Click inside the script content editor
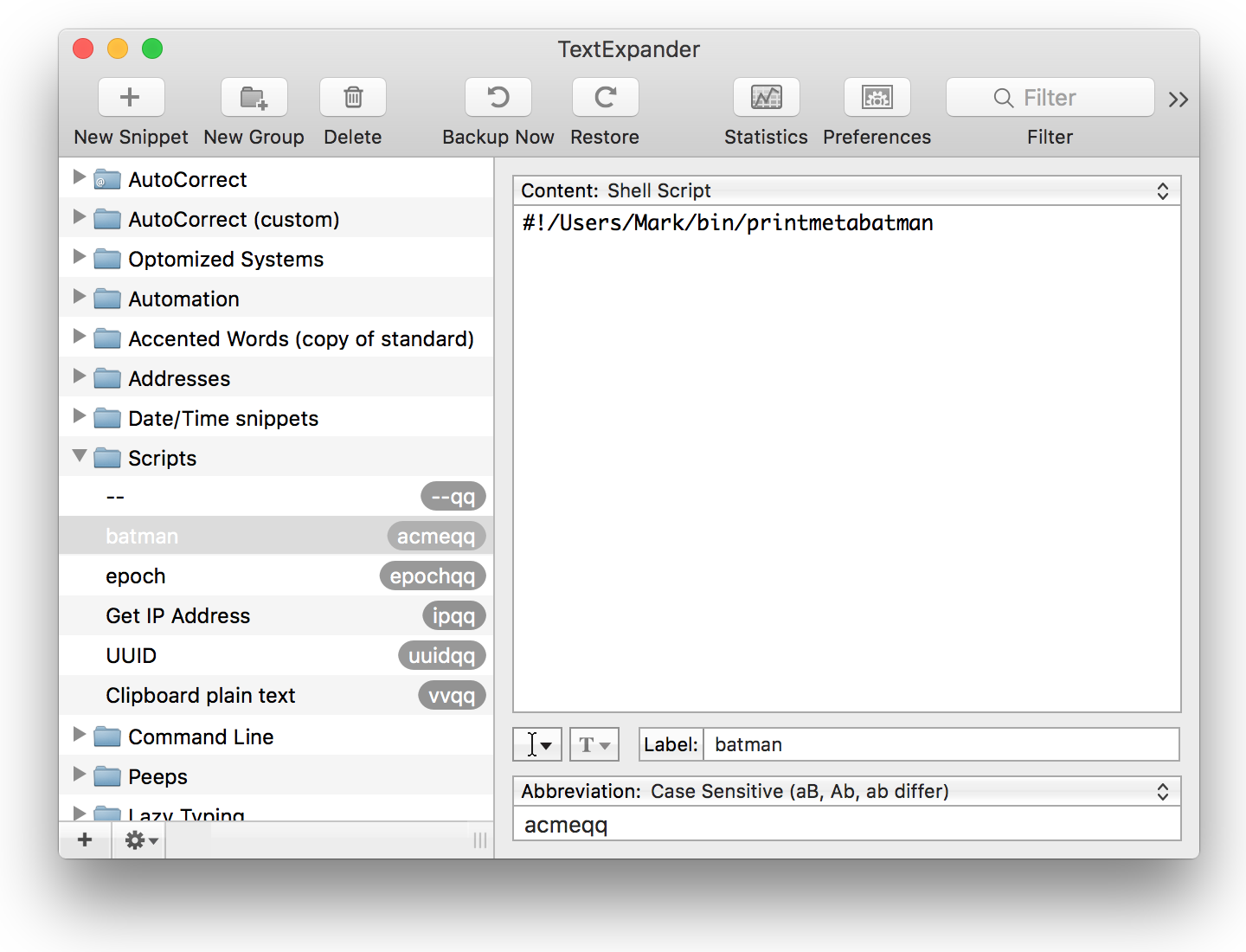The height and width of the screenshot is (952, 1246). click(846, 459)
